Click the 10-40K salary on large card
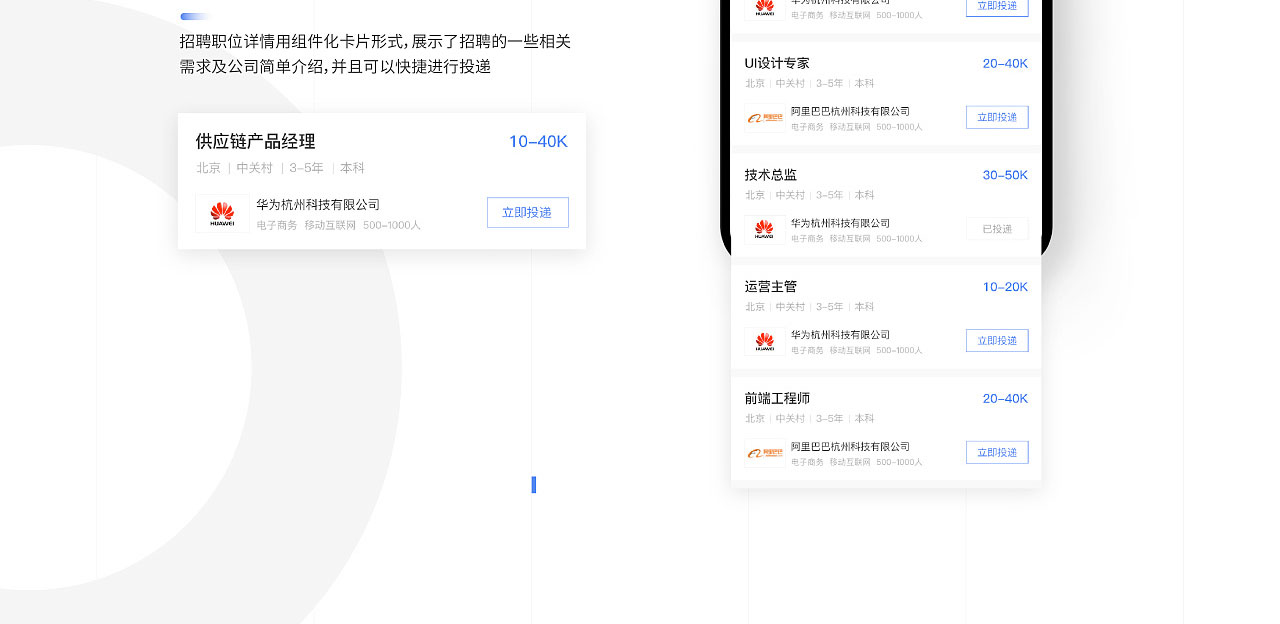 [538, 142]
